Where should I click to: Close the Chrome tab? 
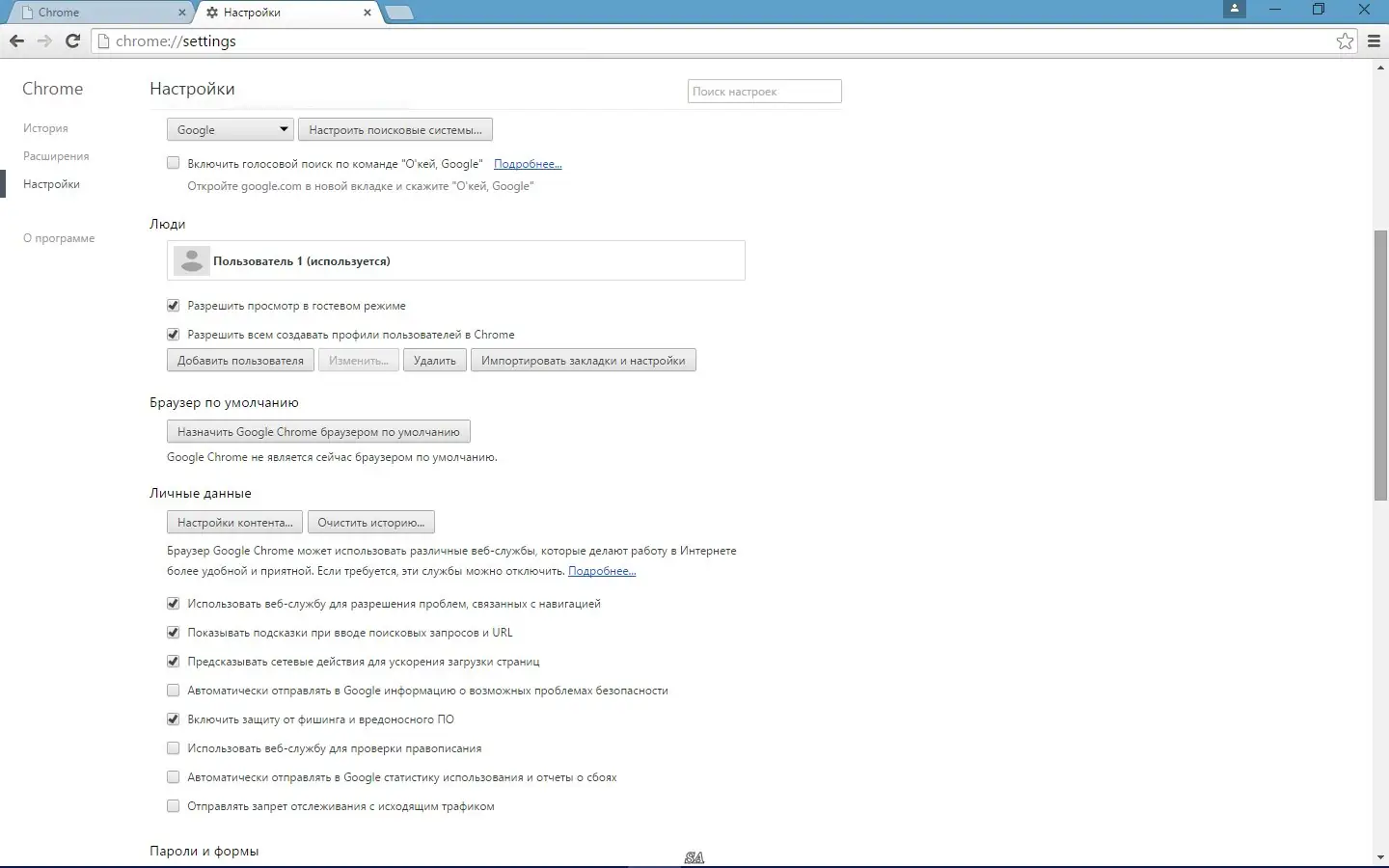pyautogui.click(x=182, y=13)
